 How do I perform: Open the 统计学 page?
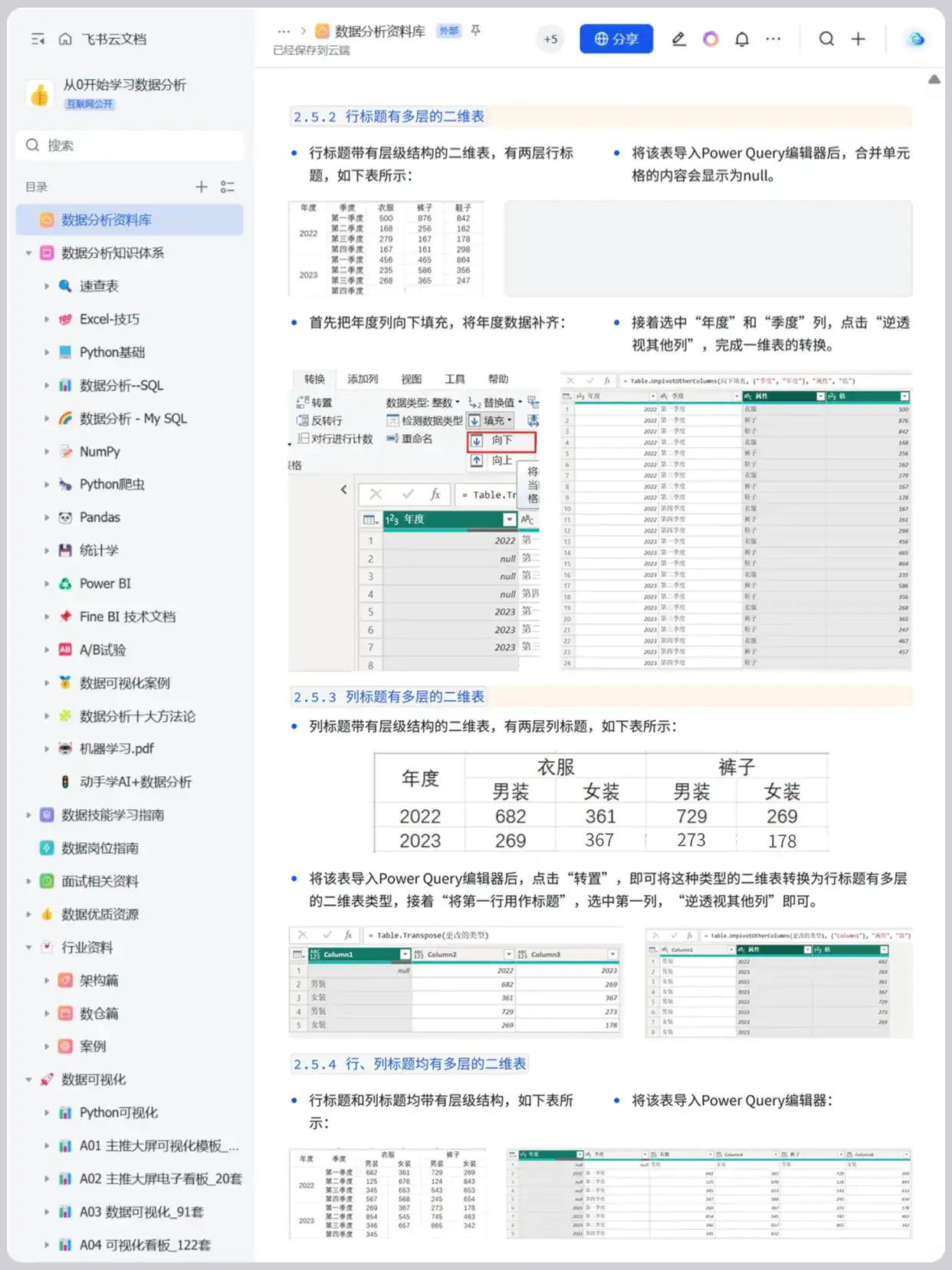(x=99, y=551)
